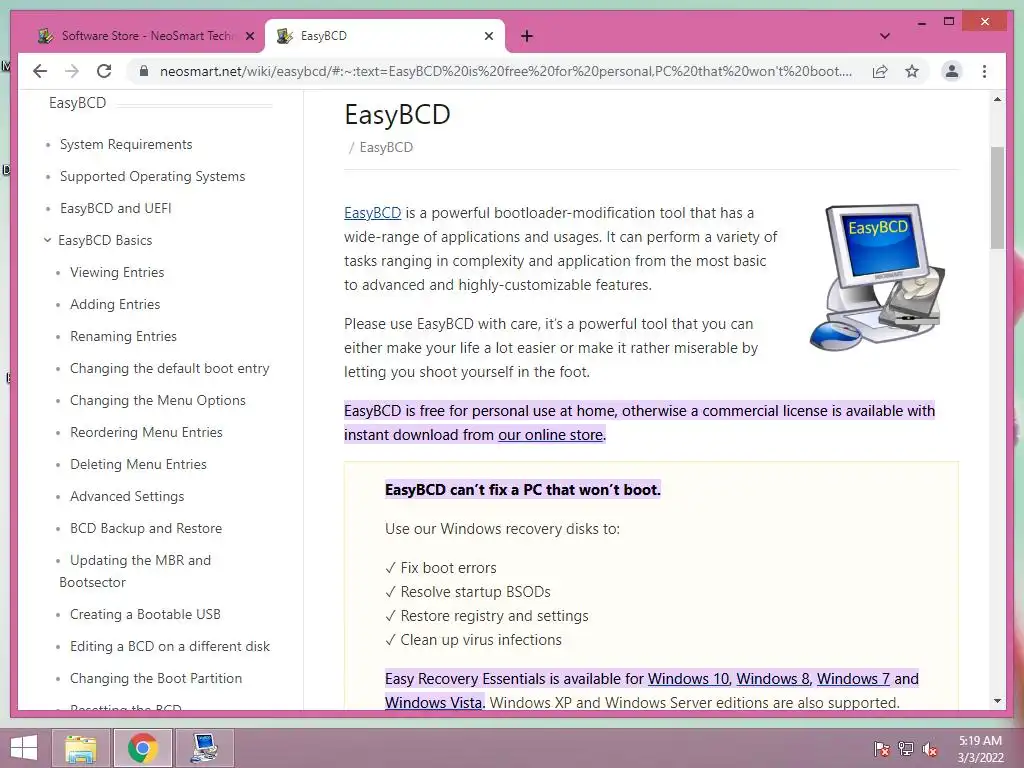Open System Requirements page
This screenshot has height=768, width=1024.
pyautogui.click(x=126, y=144)
